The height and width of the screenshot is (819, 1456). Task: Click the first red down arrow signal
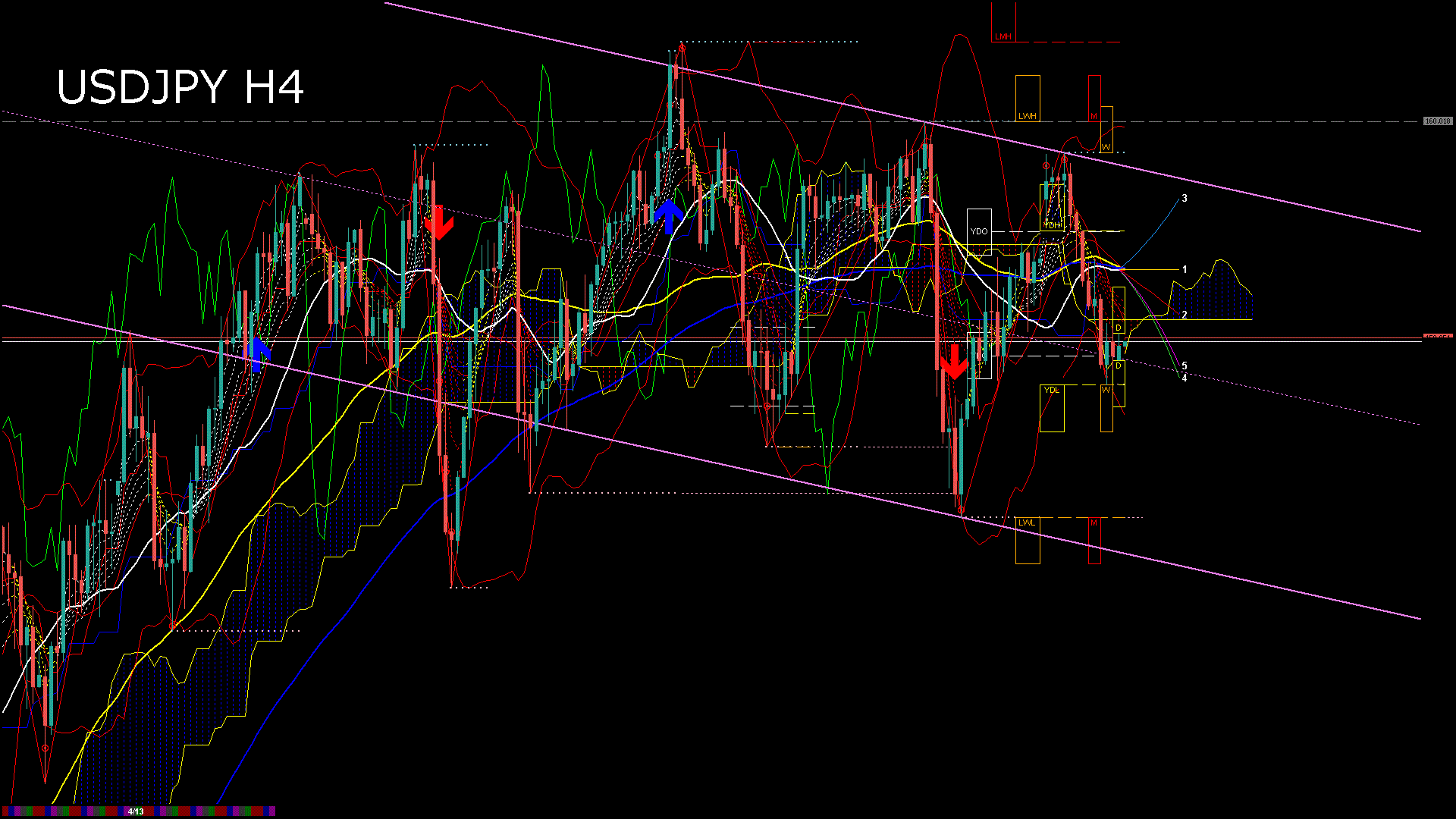pos(438,223)
